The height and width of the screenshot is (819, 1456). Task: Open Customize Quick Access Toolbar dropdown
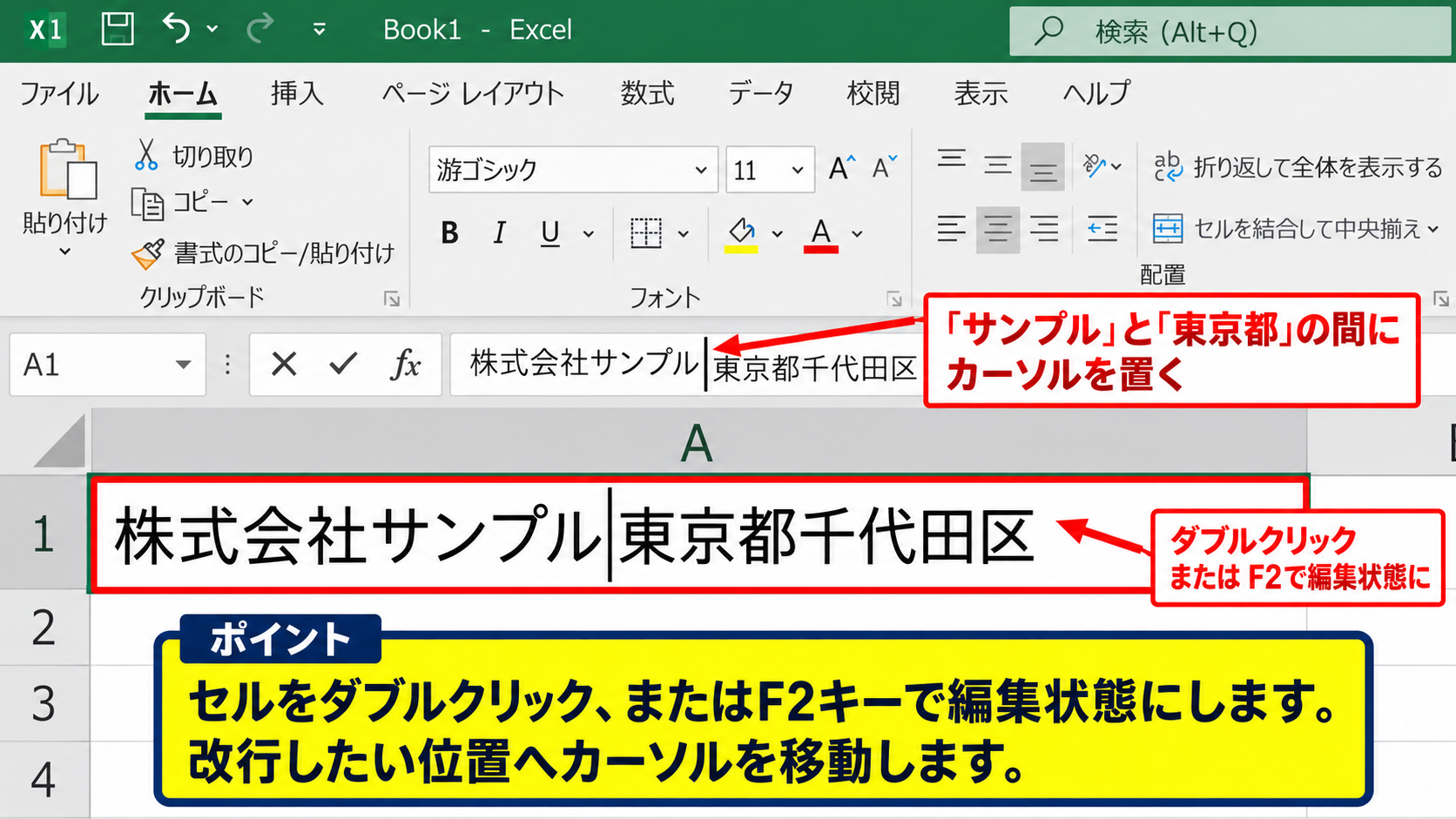click(x=320, y=30)
